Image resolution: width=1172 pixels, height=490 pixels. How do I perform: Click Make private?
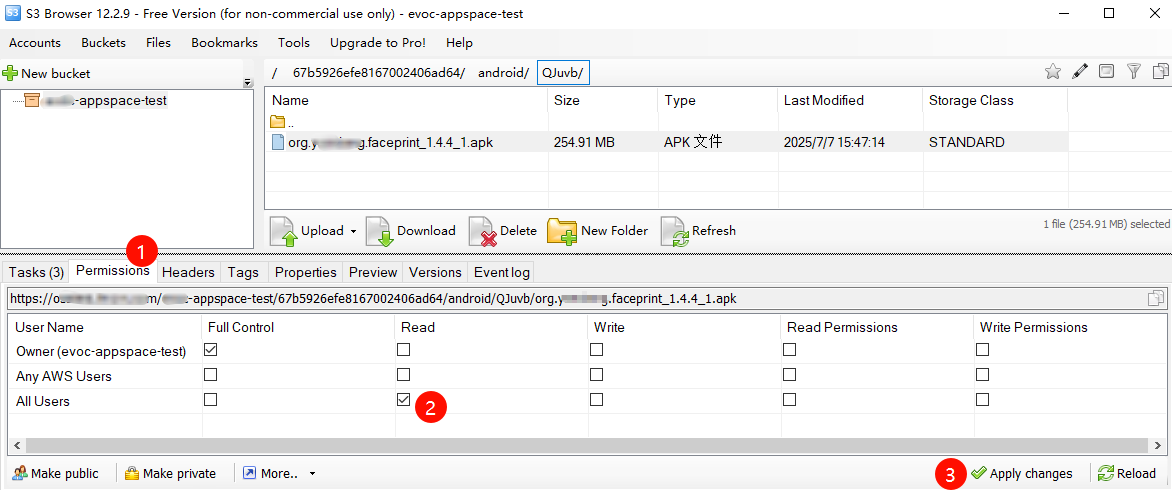[x=170, y=474]
